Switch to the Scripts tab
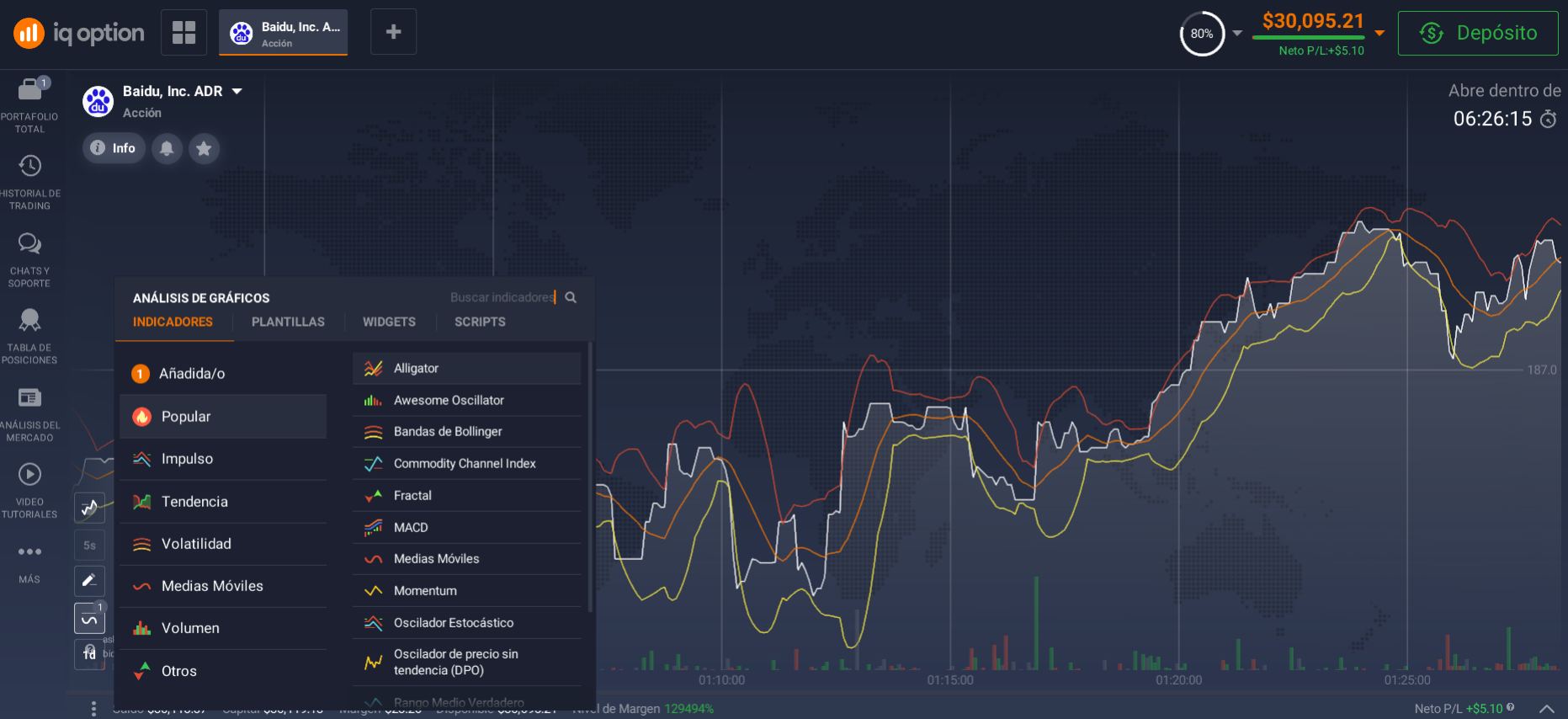This screenshot has height=719, width=1568. [480, 322]
